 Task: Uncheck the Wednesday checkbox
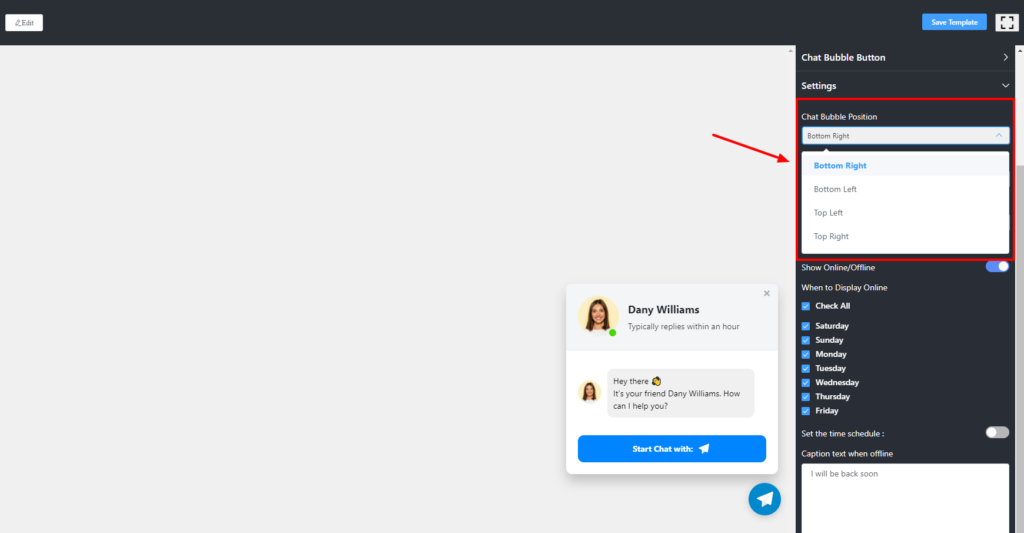click(x=806, y=383)
